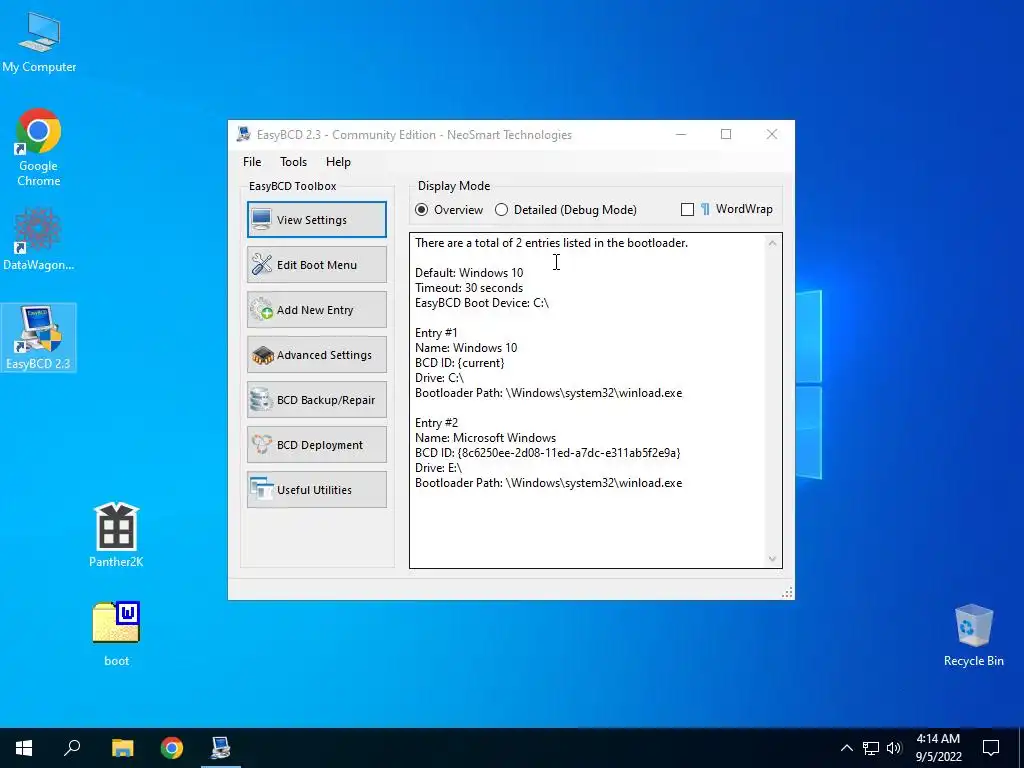Click the 'Name: Windows 10' line
This screenshot has height=768, width=1024.
point(466,348)
